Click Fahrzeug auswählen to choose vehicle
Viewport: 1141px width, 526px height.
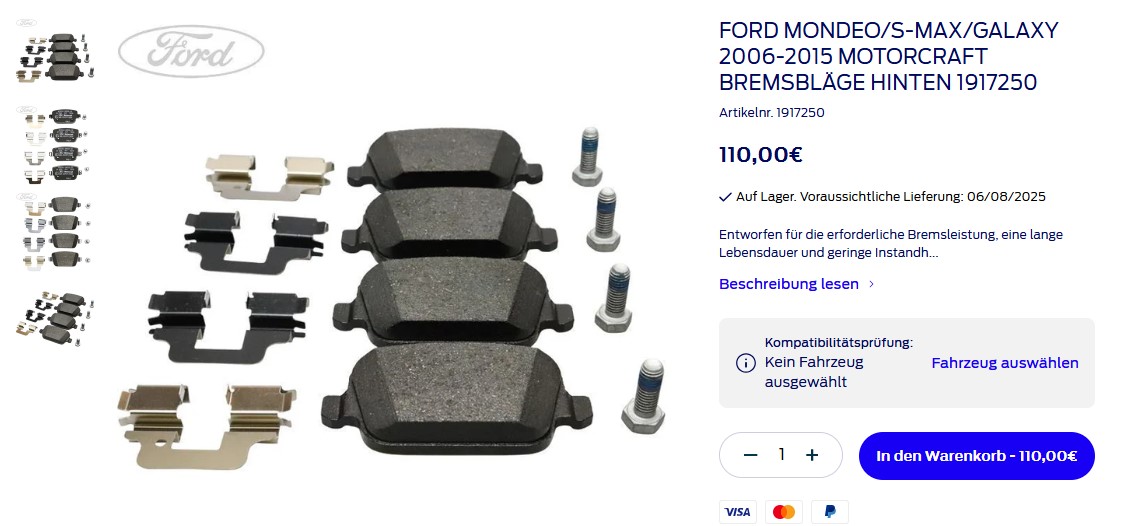1005,363
